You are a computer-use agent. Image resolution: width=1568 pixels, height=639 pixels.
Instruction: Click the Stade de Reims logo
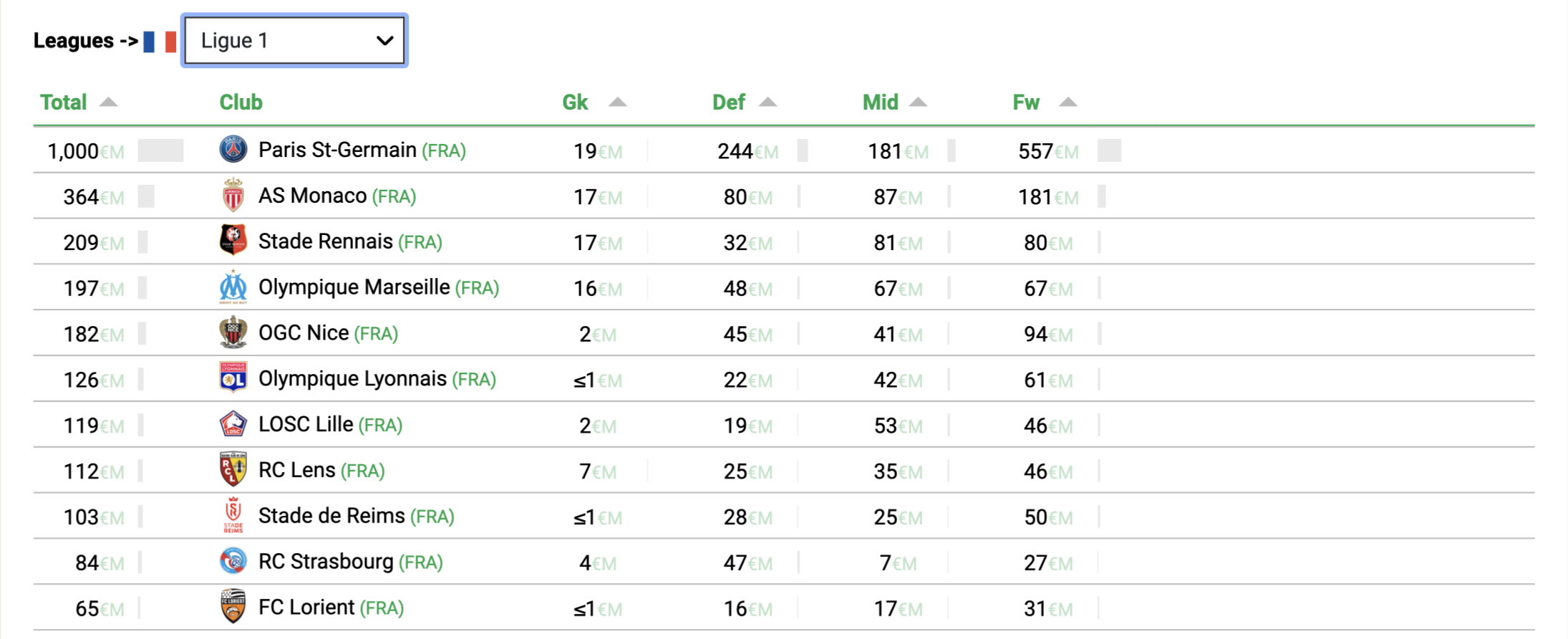click(x=233, y=516)
